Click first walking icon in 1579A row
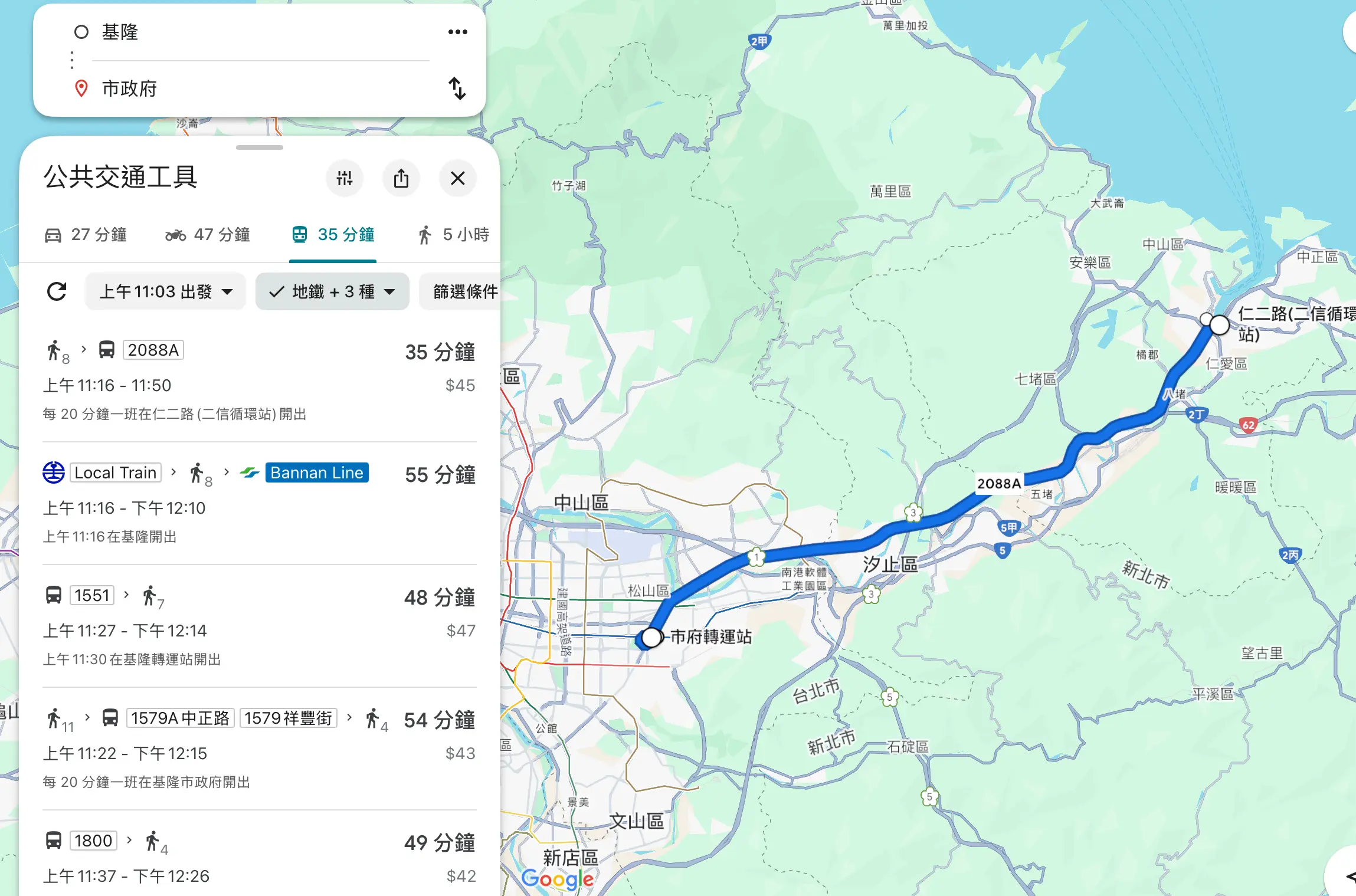This screenshot has width=1356, height=896. [54, 718]
